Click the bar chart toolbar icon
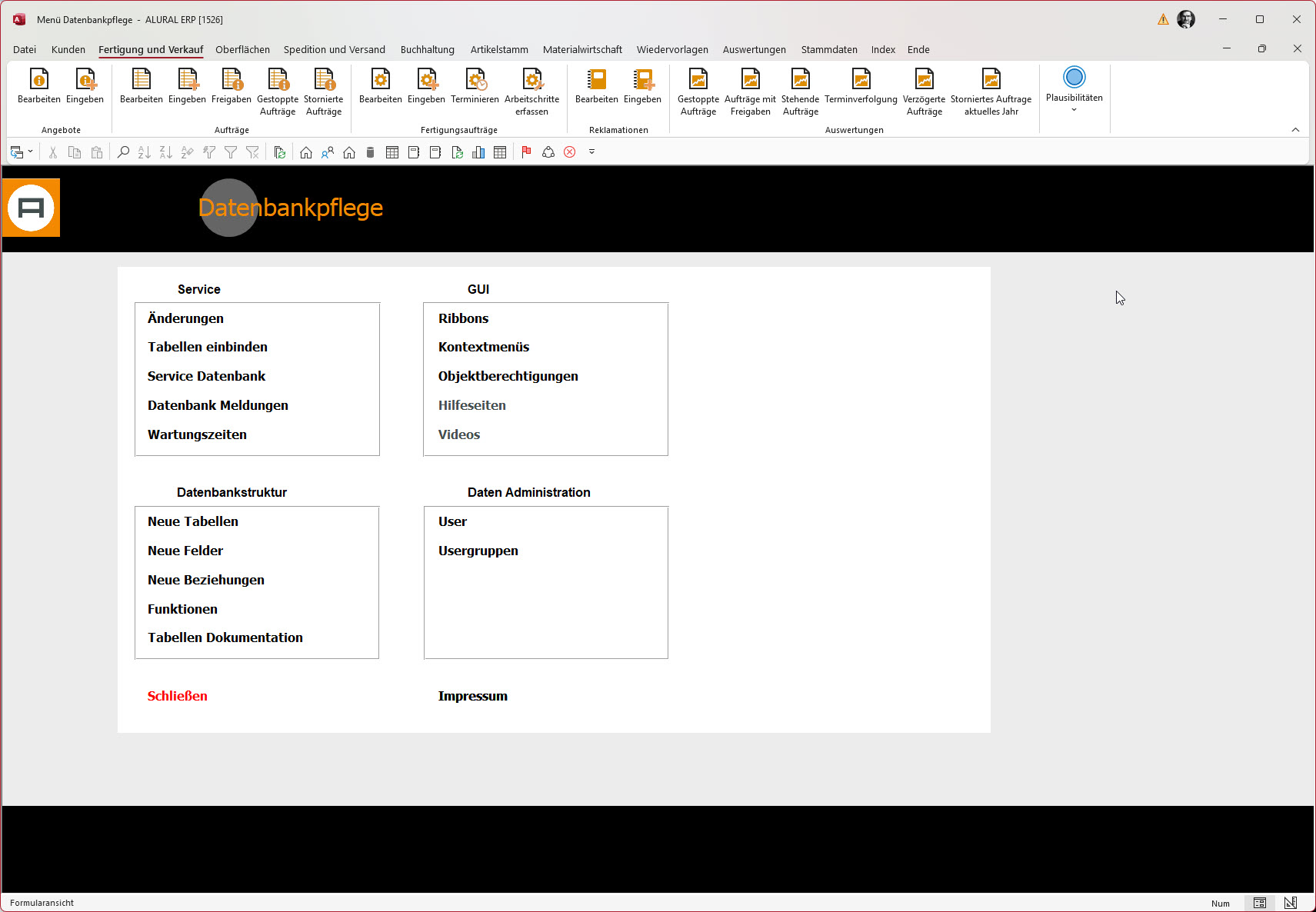The height and width of the screenshot is (912, 1316). pos(478,152)
